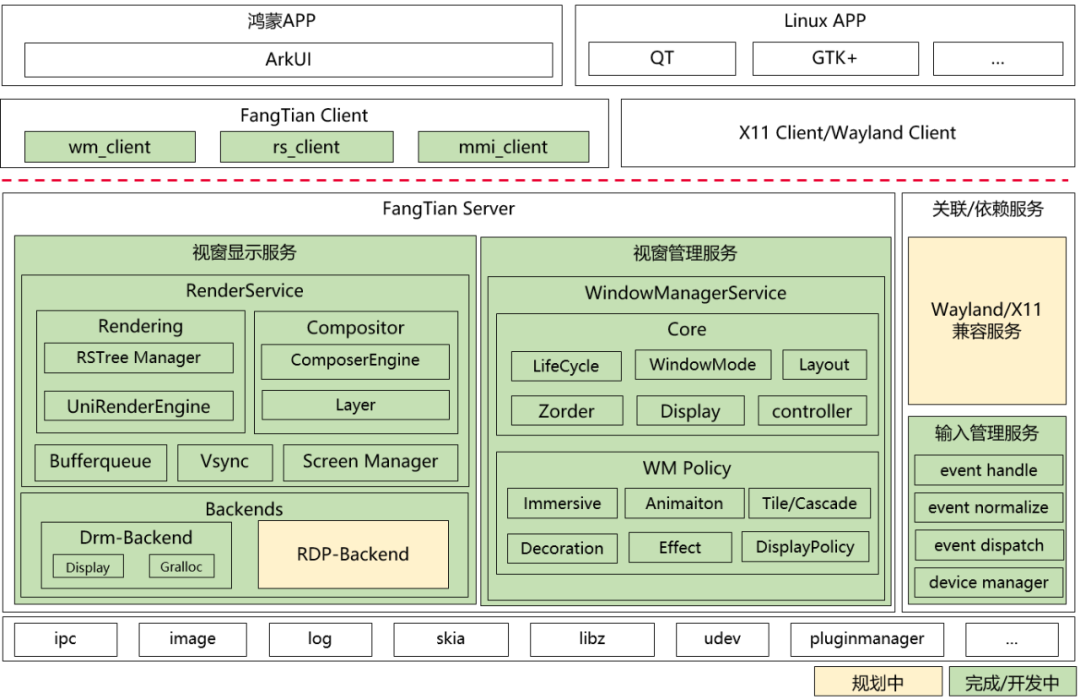Select the event dispatch block
Image resolution: width=1080 pixels, height=699 pixels.
click(x=988, y=545)
